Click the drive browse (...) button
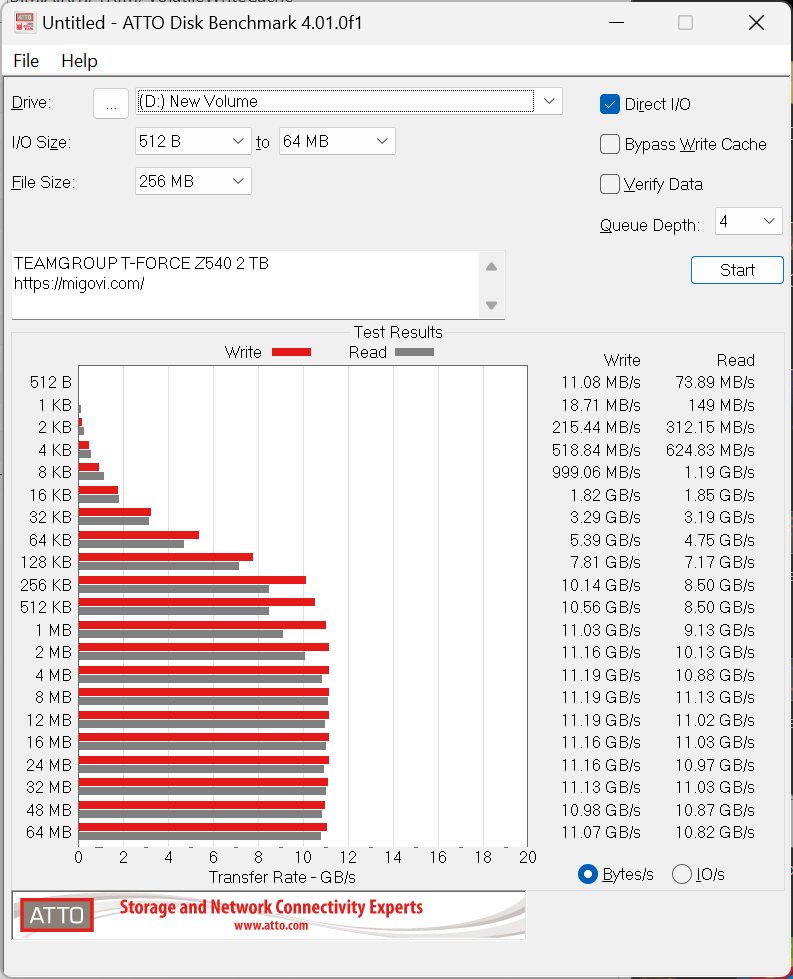 pos(111,103)
